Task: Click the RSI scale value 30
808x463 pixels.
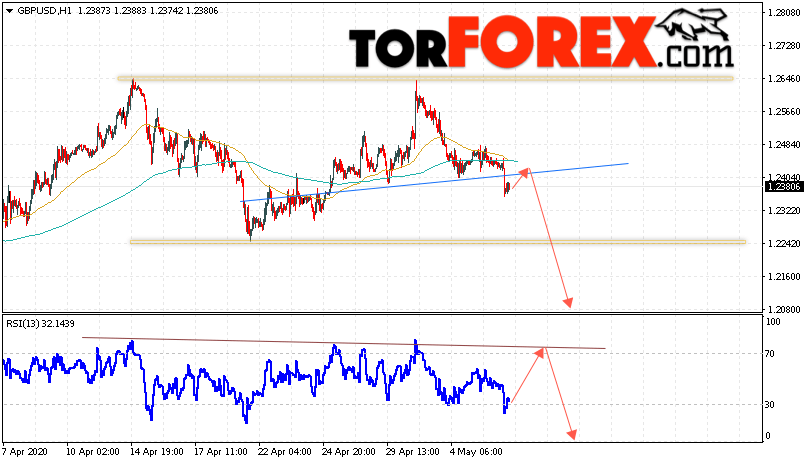Action: [770, 405]
